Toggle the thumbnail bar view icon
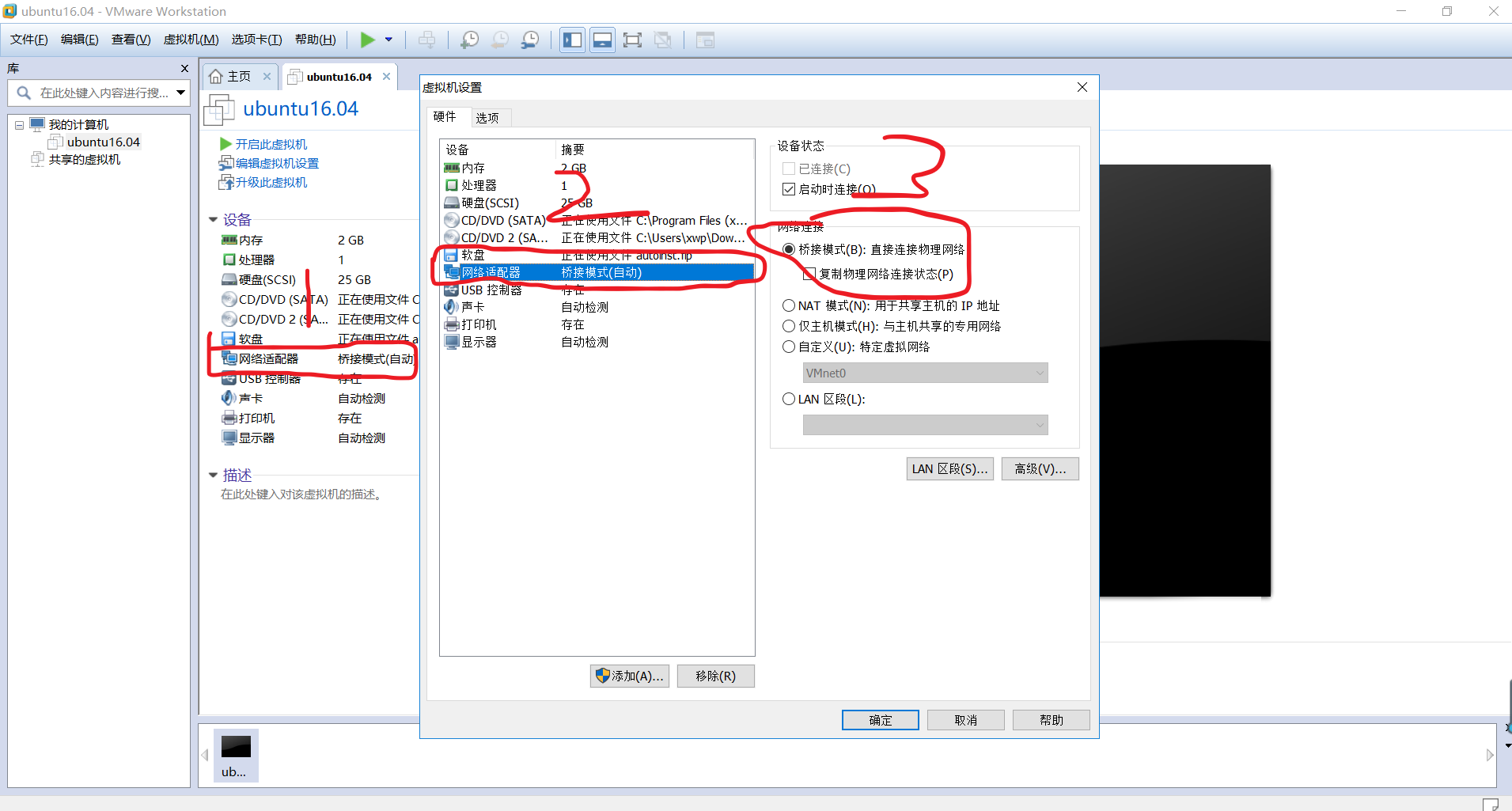 click(602, 40)
